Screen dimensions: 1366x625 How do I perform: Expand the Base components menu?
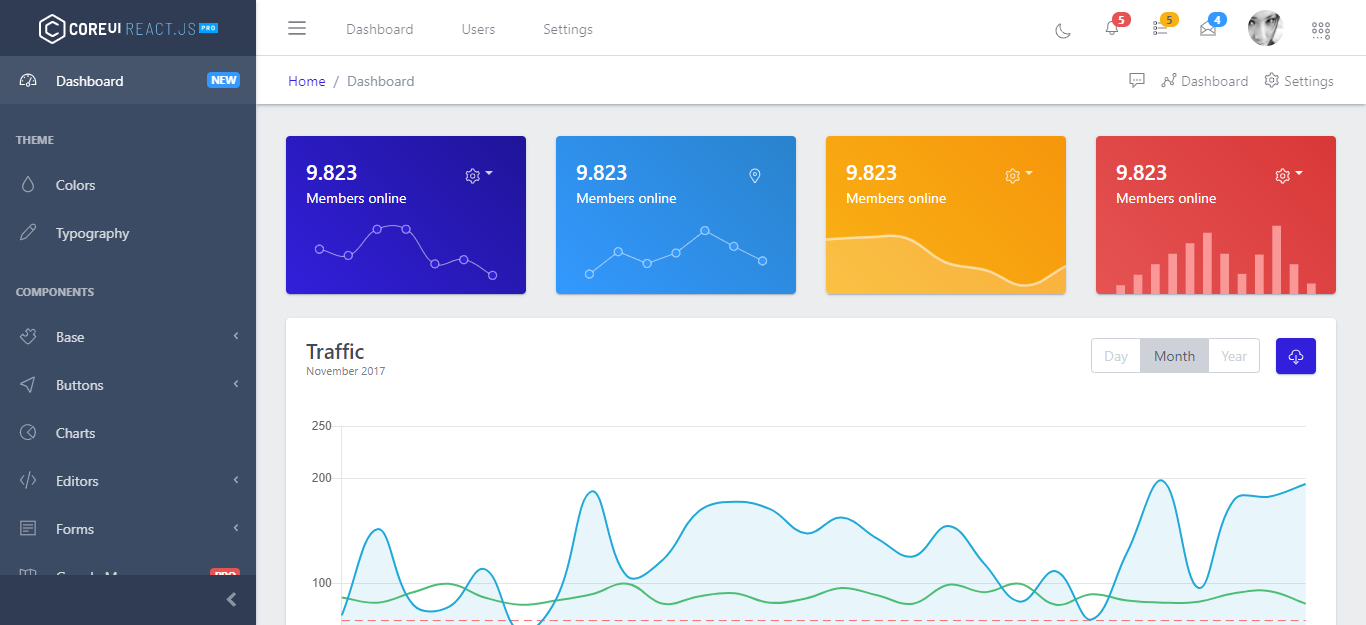click(70, 336)
